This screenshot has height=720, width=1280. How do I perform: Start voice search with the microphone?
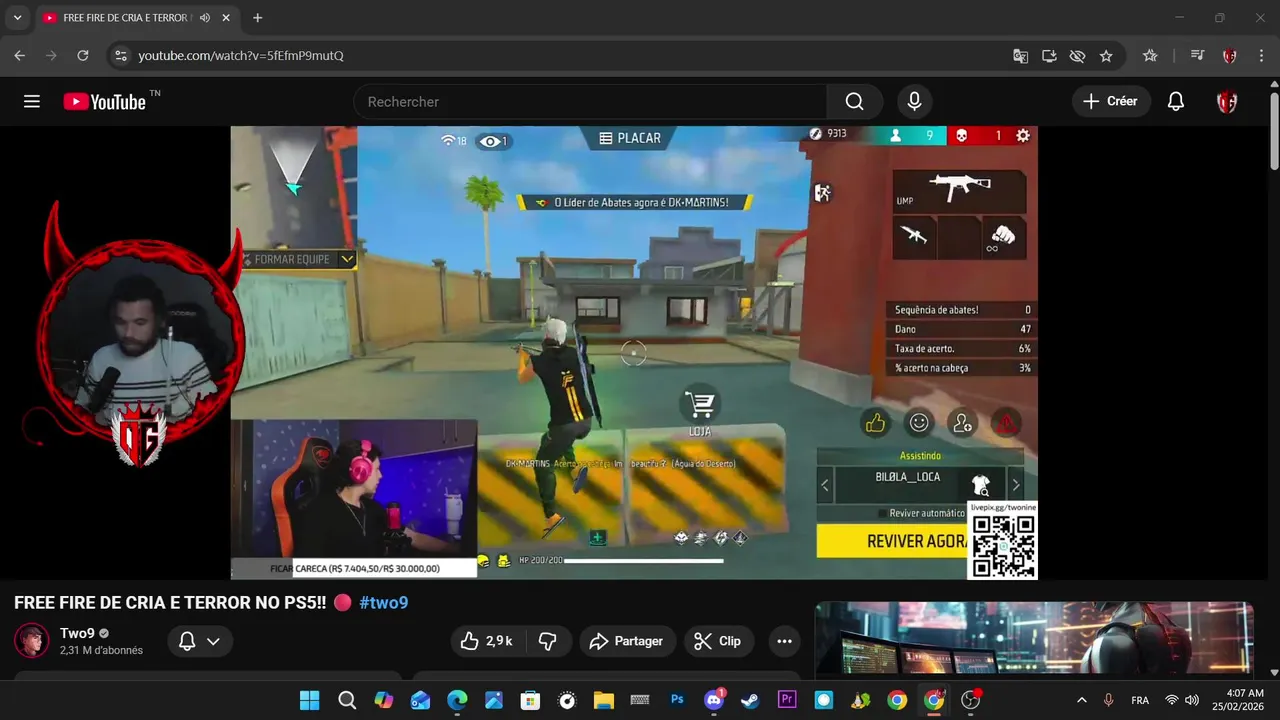point(914,101)
